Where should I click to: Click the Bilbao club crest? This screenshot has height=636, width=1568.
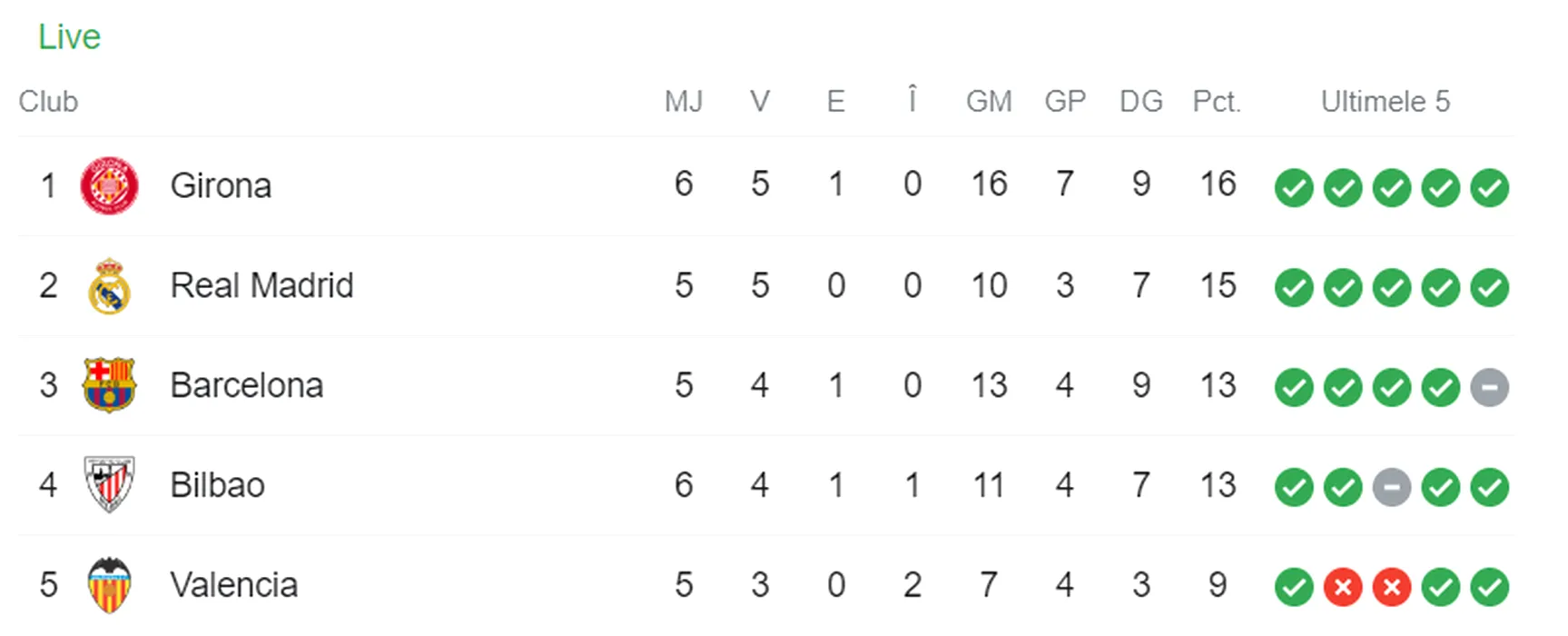tap(109, 485)
